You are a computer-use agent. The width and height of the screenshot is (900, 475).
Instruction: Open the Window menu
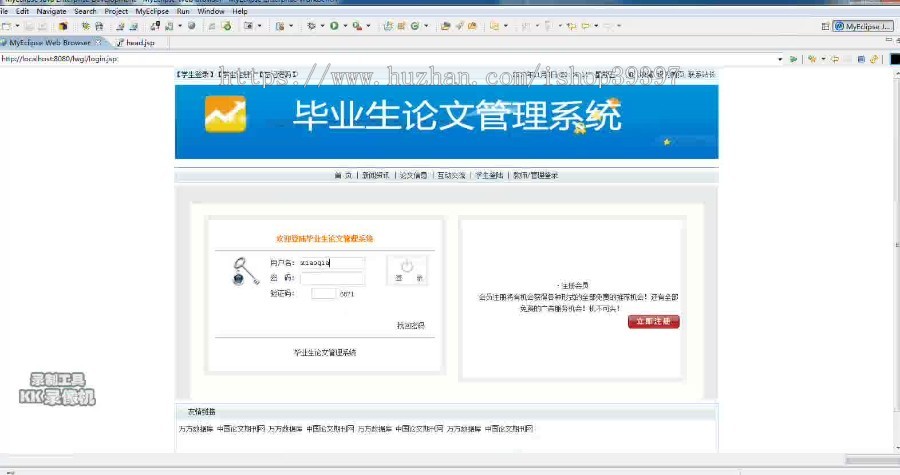(x=211, y=11)
